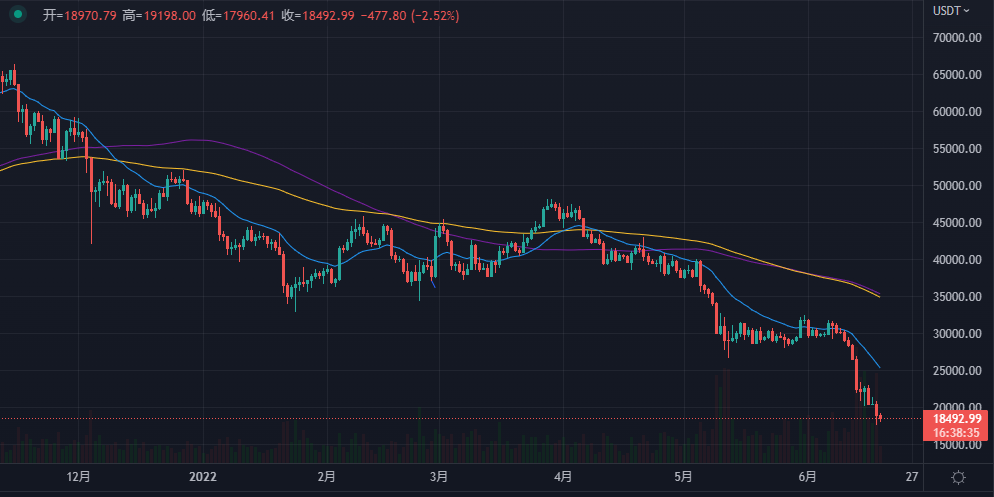Click the 60000.00 price axis label
The image size is (994, 497).
tap(957, 112)
